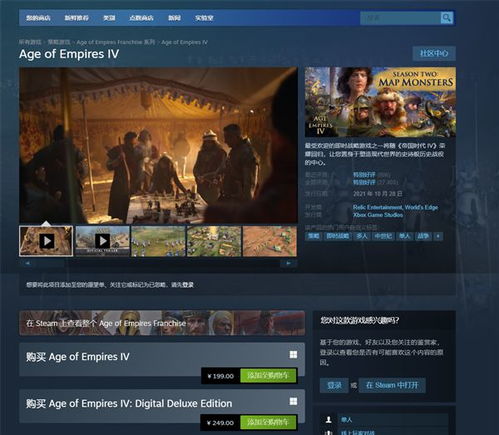499x435 pixels.
Task: Click the single-player person icon in features list
Action: (329, 420)
